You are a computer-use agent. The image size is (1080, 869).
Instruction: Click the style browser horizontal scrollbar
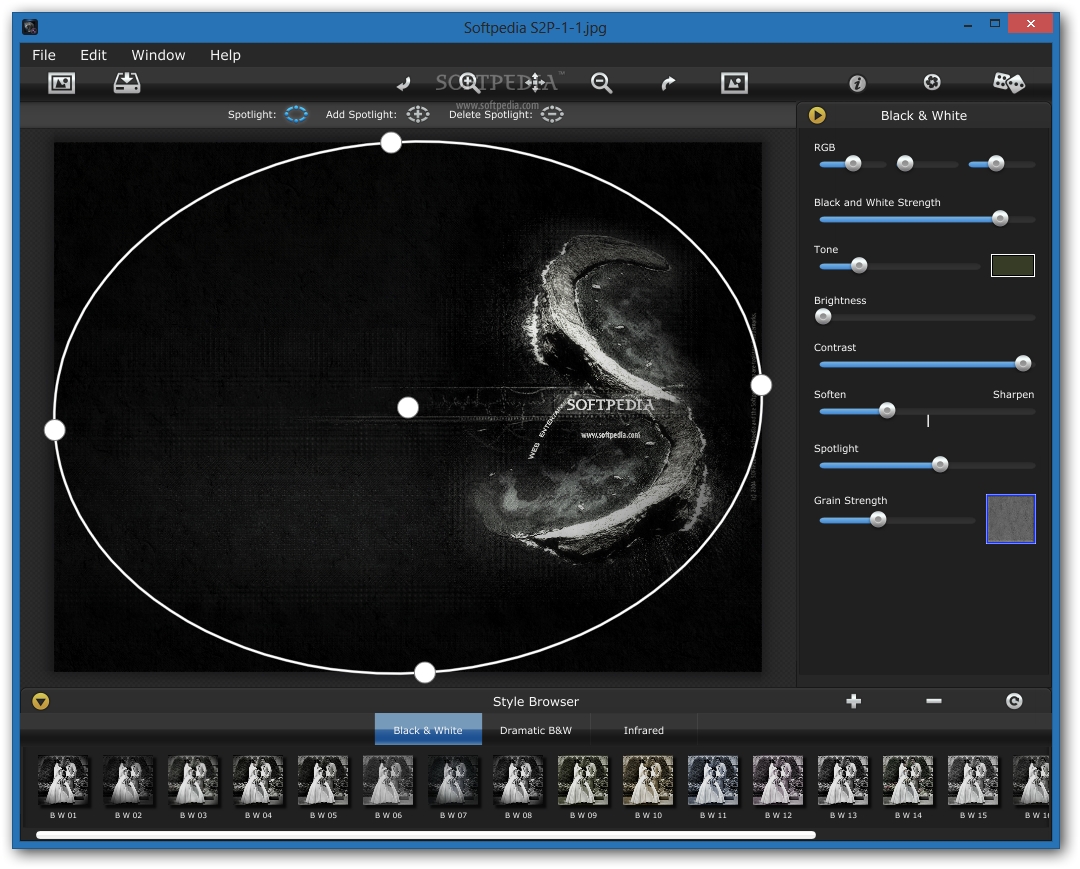click(426, 835)
